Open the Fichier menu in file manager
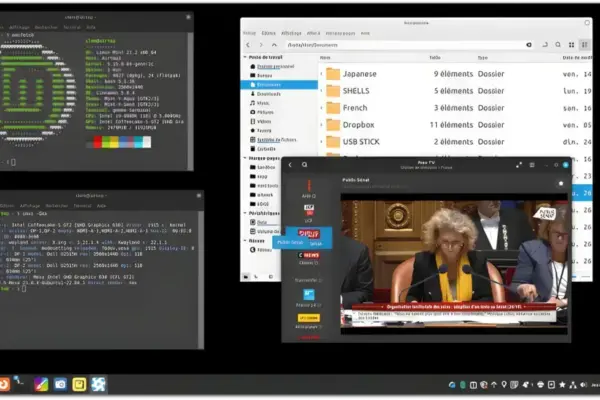The height and width of the screenshot is (400, 600). click(x=249, y=33)
